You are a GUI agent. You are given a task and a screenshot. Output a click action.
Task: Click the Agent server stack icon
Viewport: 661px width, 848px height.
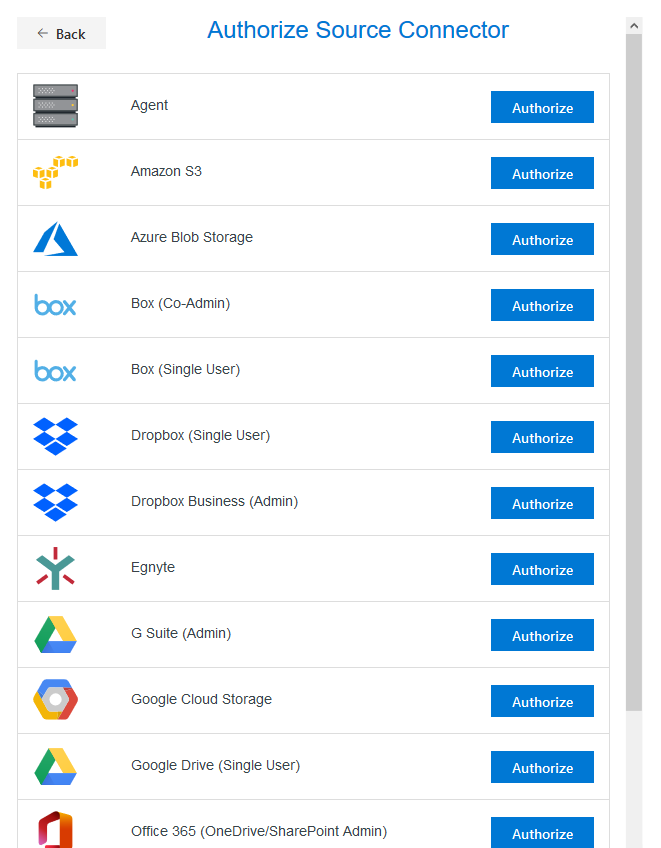[55, 106]
